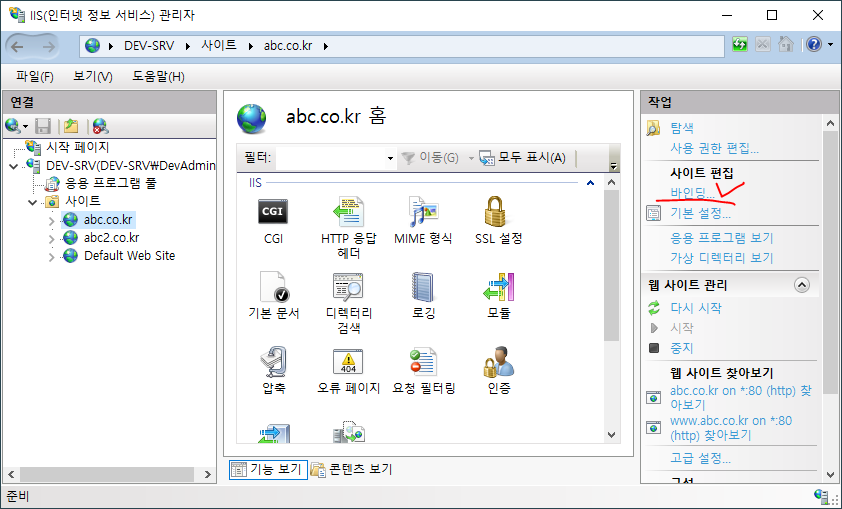Click the globe icon in the address bar
The width and height of the screenshot is (842, 509).
[92, 46]
